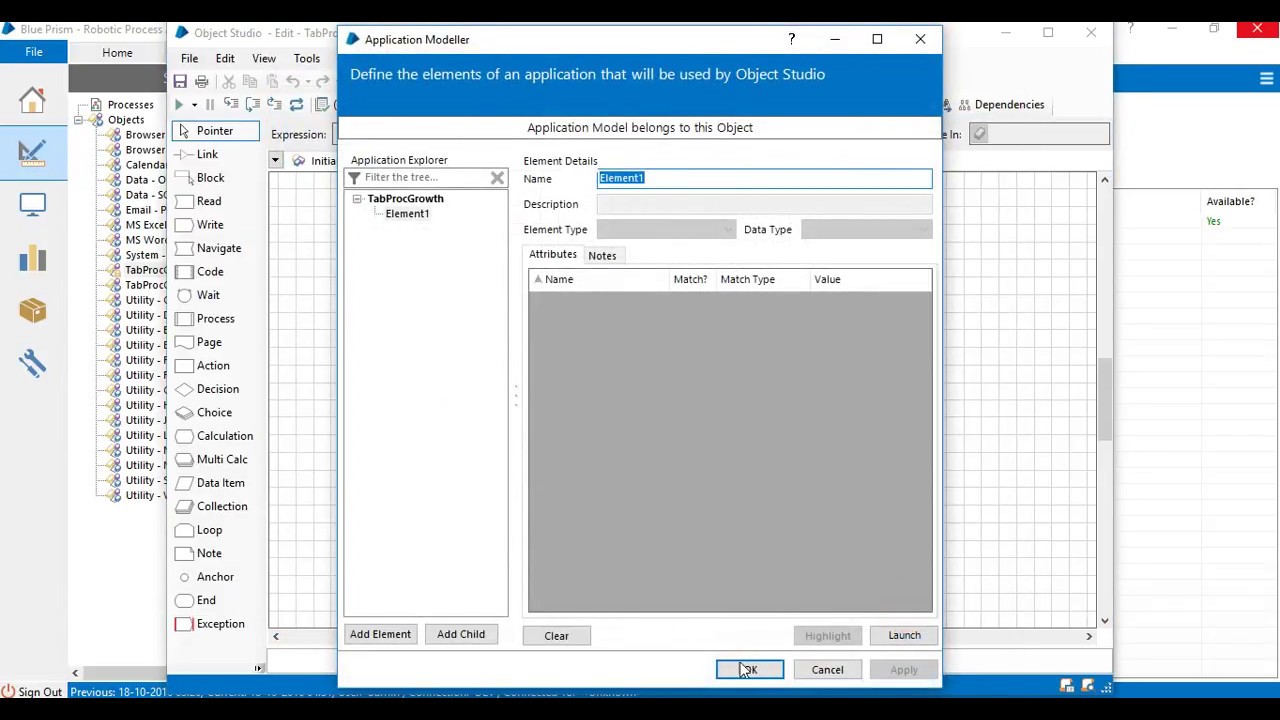Clear the Application Explorer tree filter

[497, 178]
